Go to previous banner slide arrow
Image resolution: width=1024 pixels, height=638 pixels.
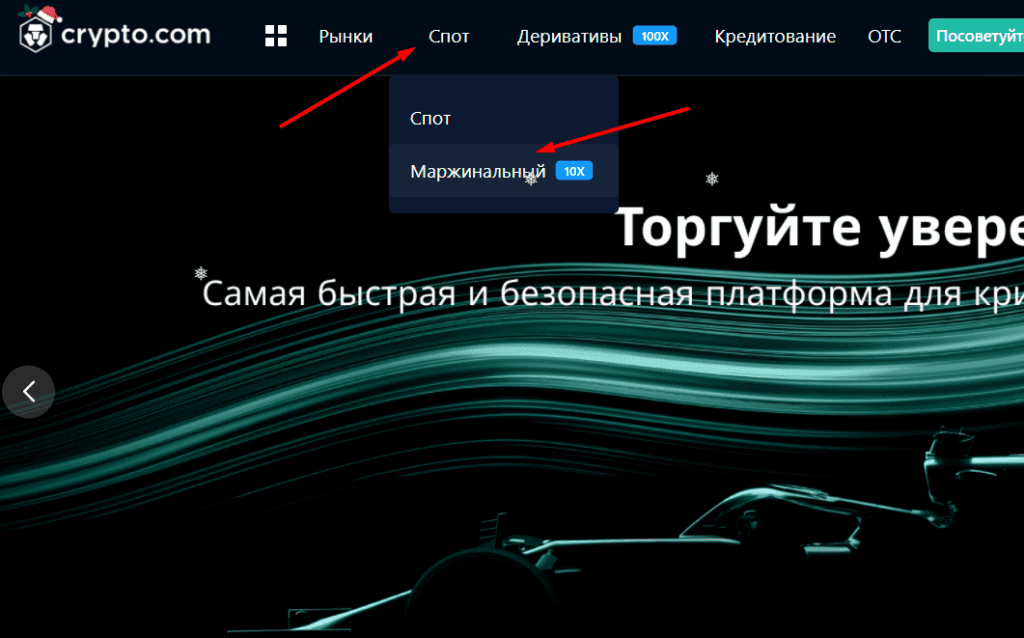[x=29, y=392]
